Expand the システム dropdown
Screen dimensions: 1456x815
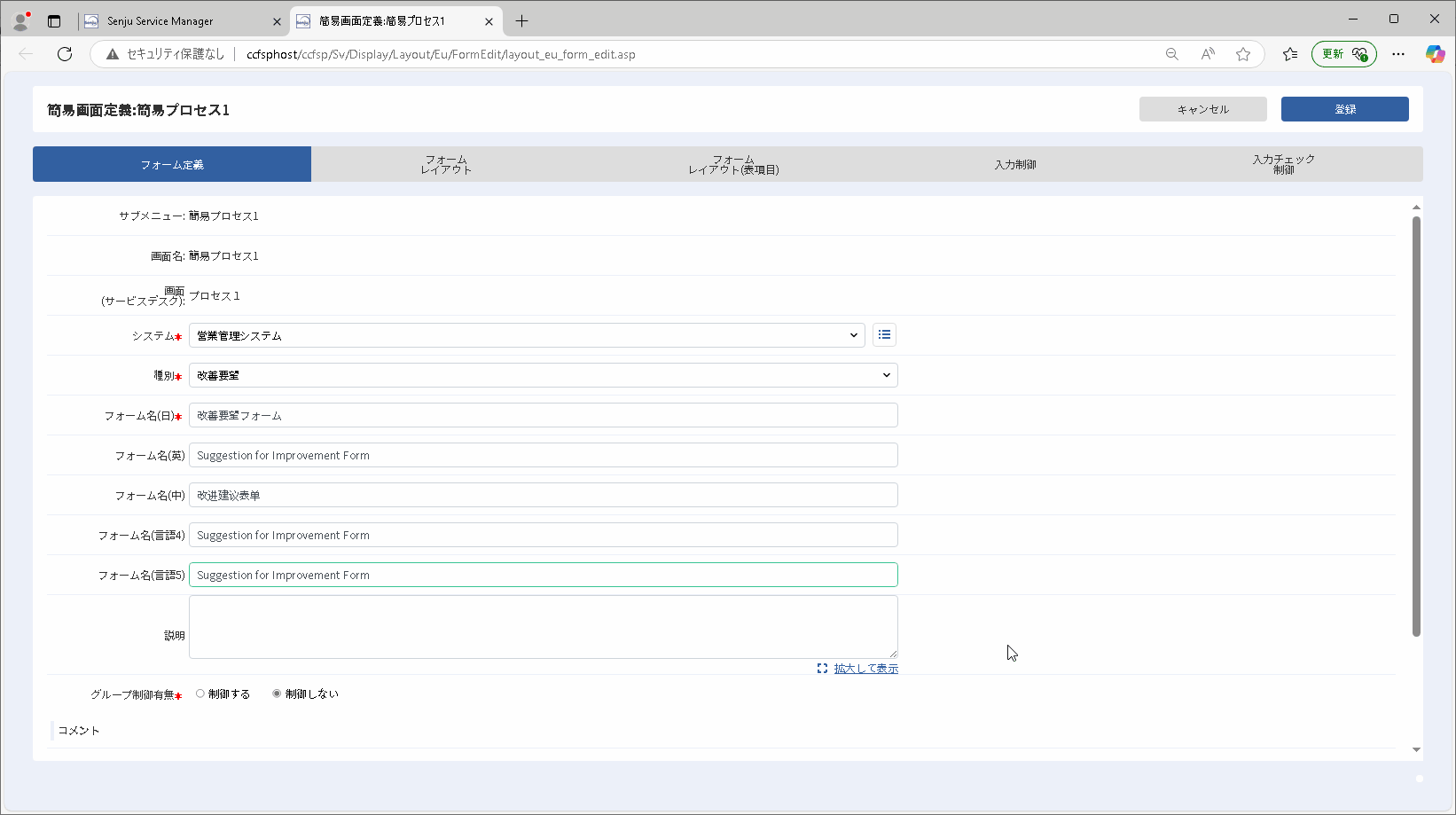coord(527,335)
